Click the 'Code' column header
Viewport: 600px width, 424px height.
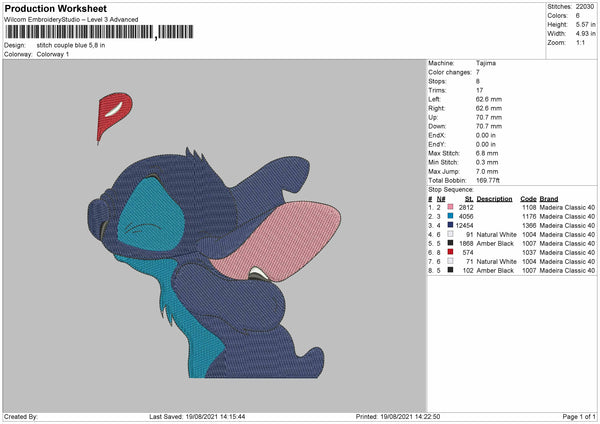(528, 199)
